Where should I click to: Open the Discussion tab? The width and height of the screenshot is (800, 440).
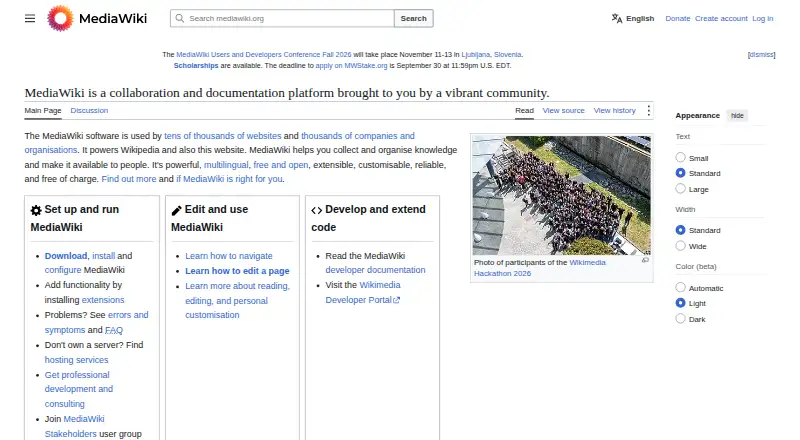click(89, 110)
